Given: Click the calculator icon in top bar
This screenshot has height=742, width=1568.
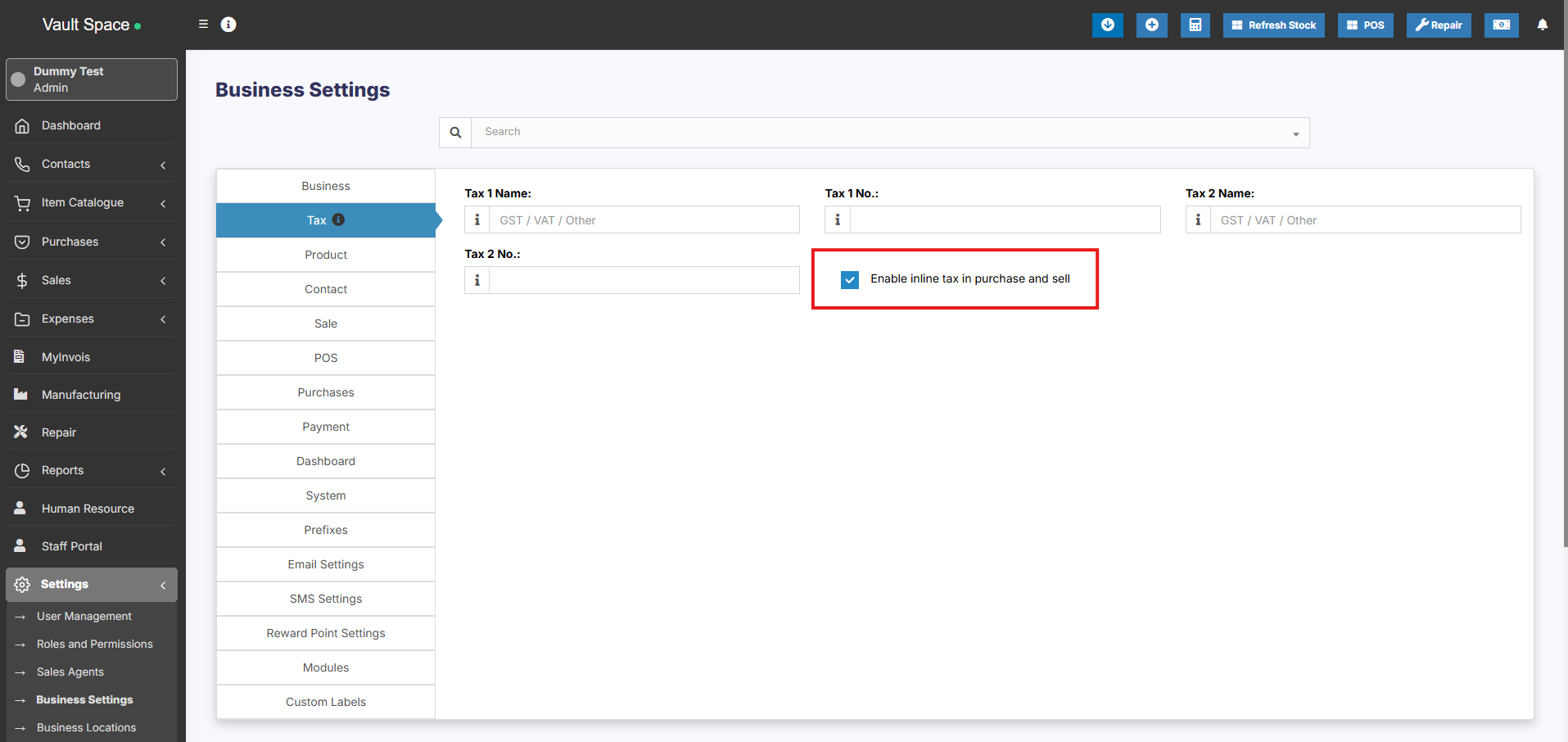Looking at the screenshot, I should pos(1195,25).
